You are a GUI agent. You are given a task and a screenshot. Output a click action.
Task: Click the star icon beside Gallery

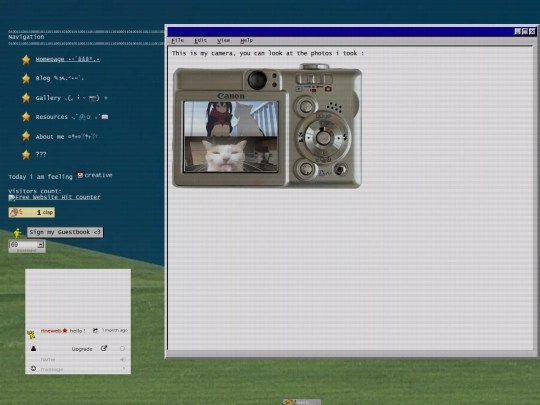[26, 98]
